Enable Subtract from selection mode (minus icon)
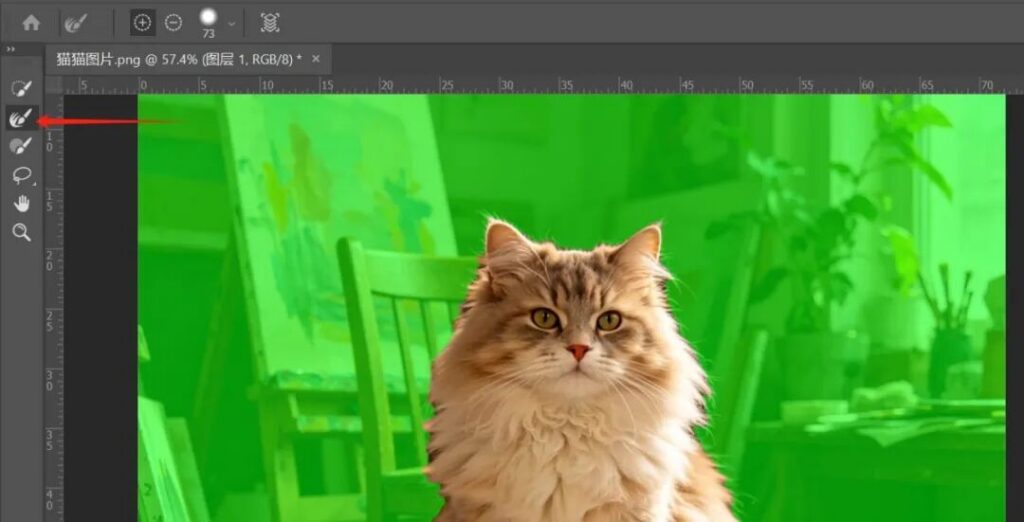Image resolution: width=1024 pixels, height=522 pixels. pyautogui.click(x=173, y=23)
